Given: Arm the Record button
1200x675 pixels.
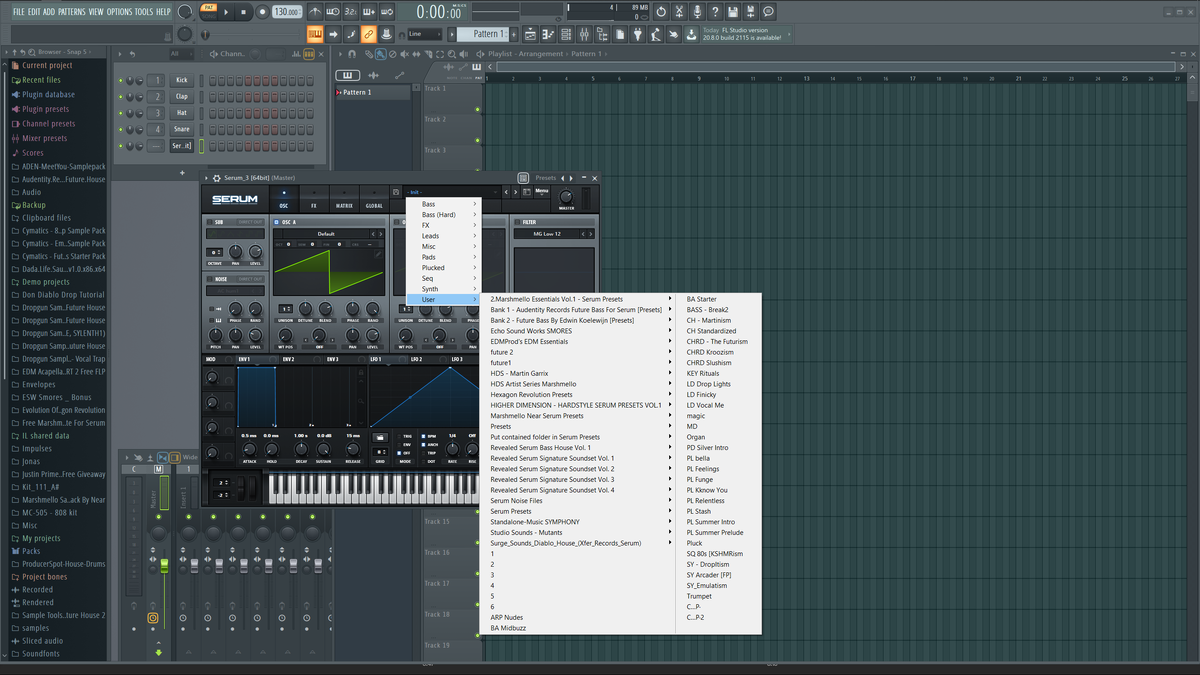Looking at the screenshot, I should pos(262,12).
